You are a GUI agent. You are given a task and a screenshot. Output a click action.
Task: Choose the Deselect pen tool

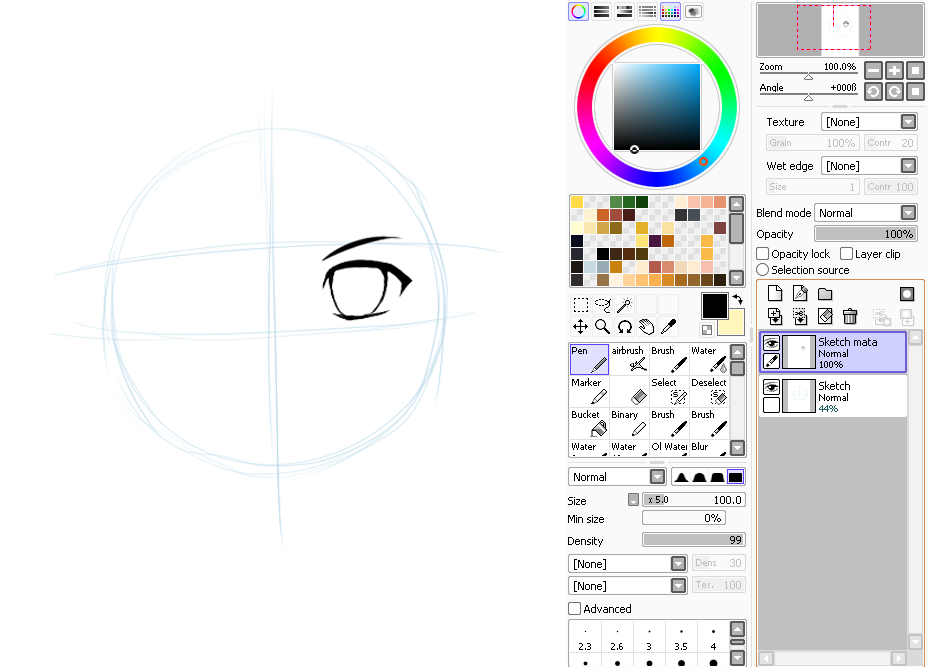[x=709, y=391]
